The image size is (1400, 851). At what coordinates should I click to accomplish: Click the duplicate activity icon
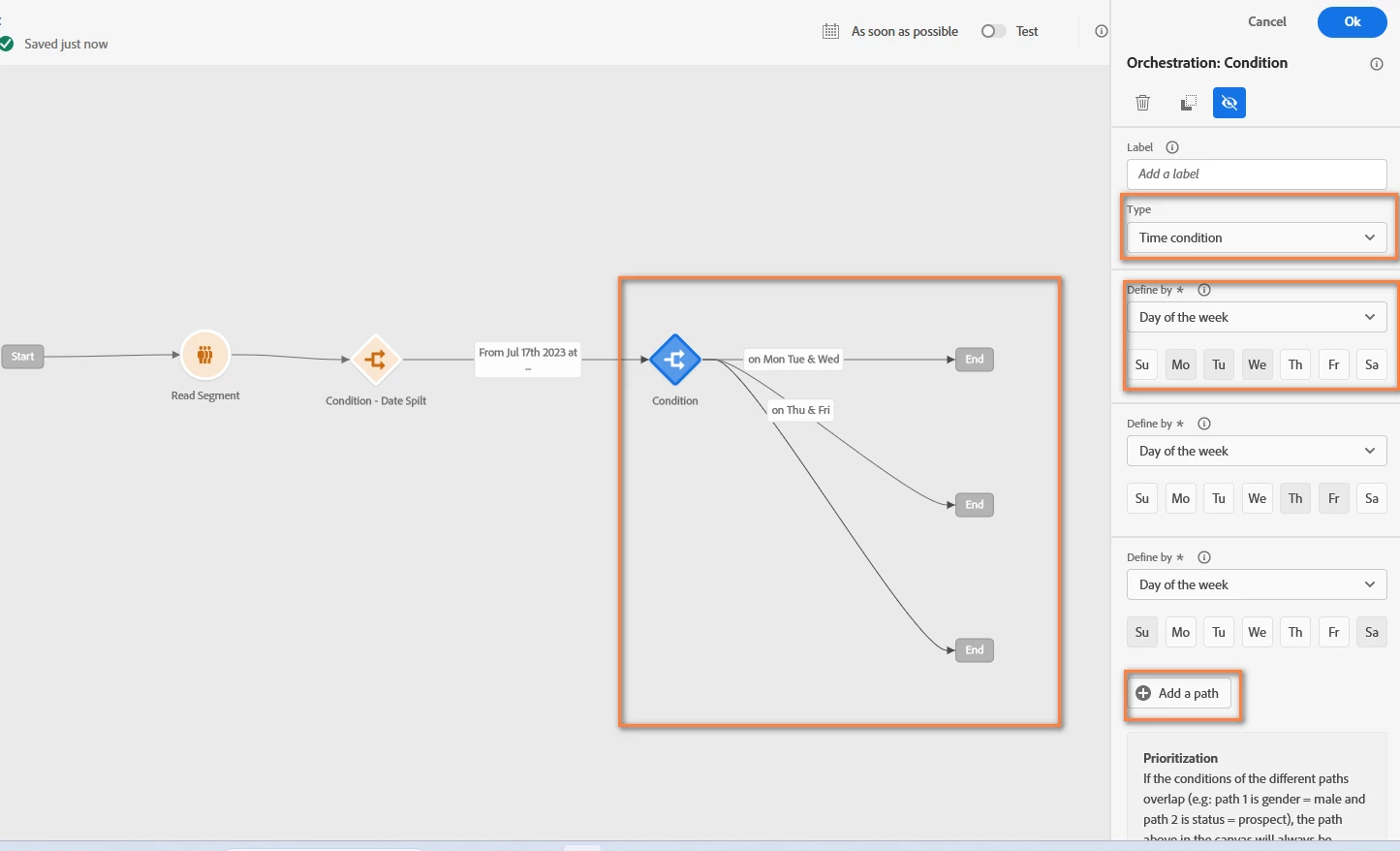1189,103
